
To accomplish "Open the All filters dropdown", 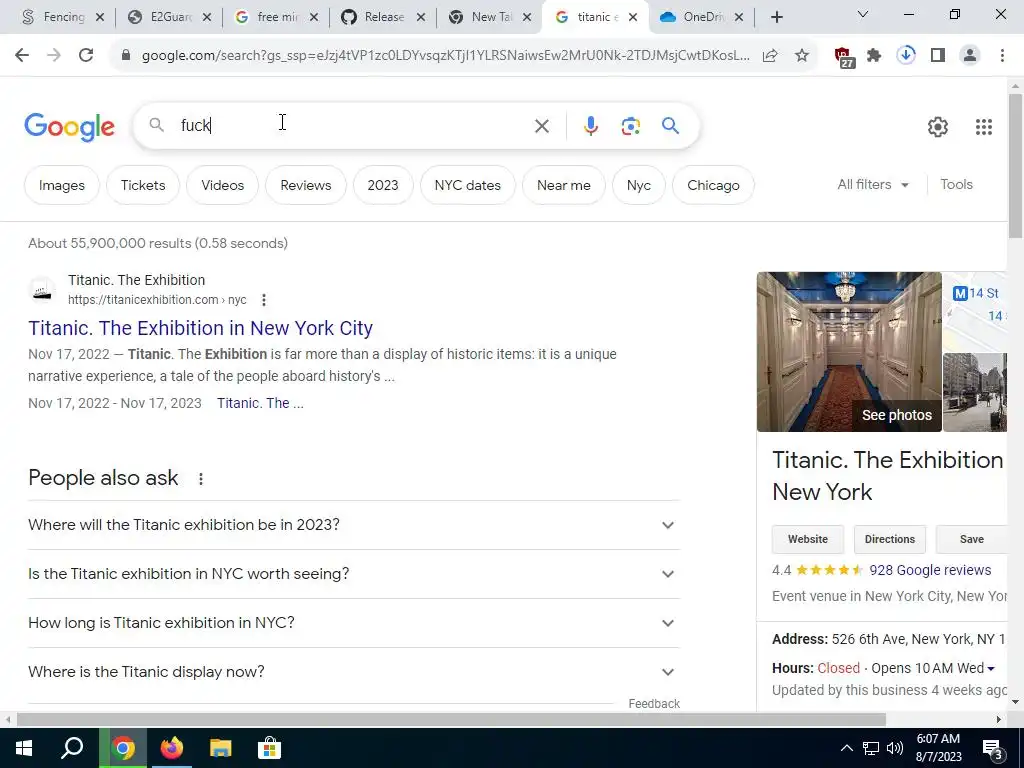I will (873, 185).
